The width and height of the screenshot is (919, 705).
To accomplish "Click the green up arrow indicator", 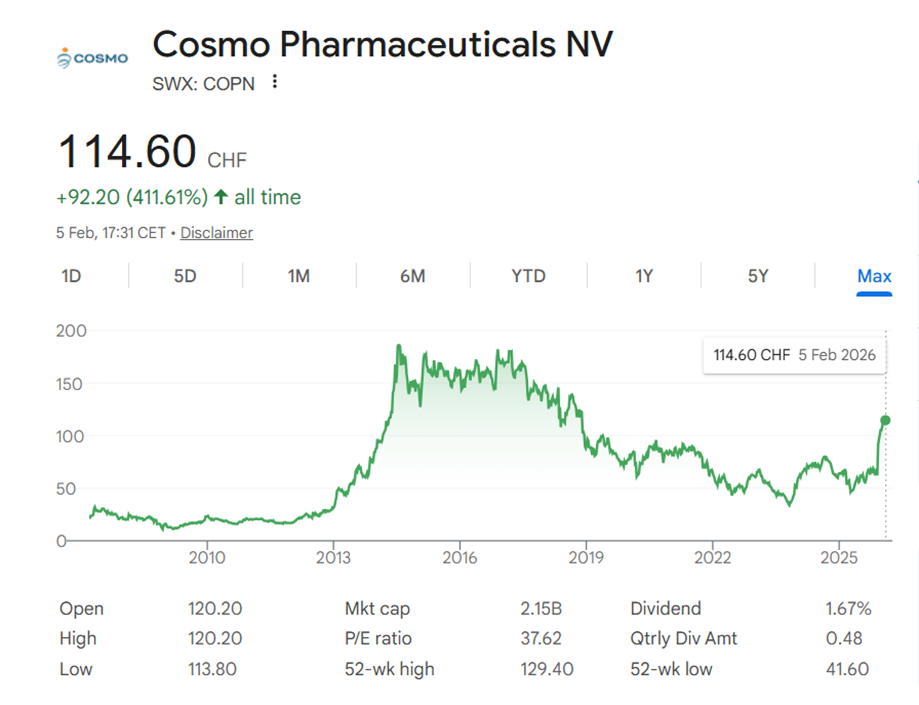I will tap(221, 197).
